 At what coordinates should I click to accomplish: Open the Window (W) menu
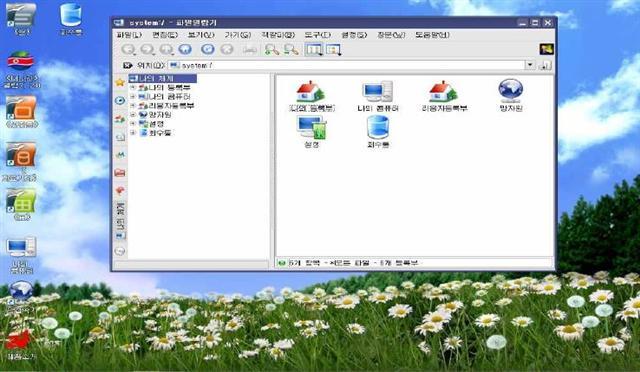(391, 35)
